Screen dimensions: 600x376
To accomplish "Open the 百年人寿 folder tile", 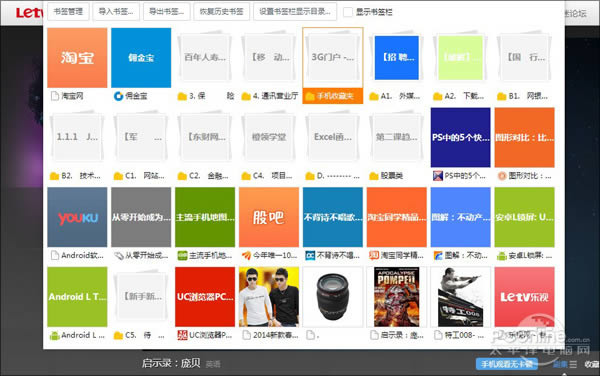I will pyautogui.click(x=205, y=58).
